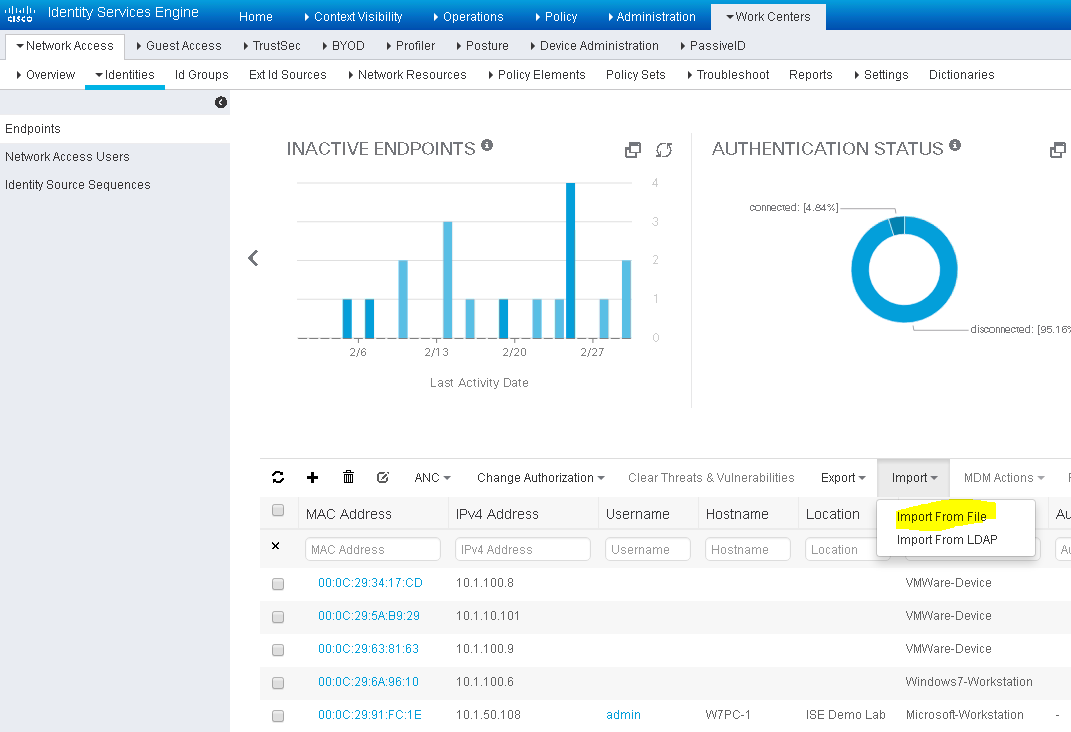Click the admin username link
The width and height of the screenshot is (1071, 732).
coord(623,715)
